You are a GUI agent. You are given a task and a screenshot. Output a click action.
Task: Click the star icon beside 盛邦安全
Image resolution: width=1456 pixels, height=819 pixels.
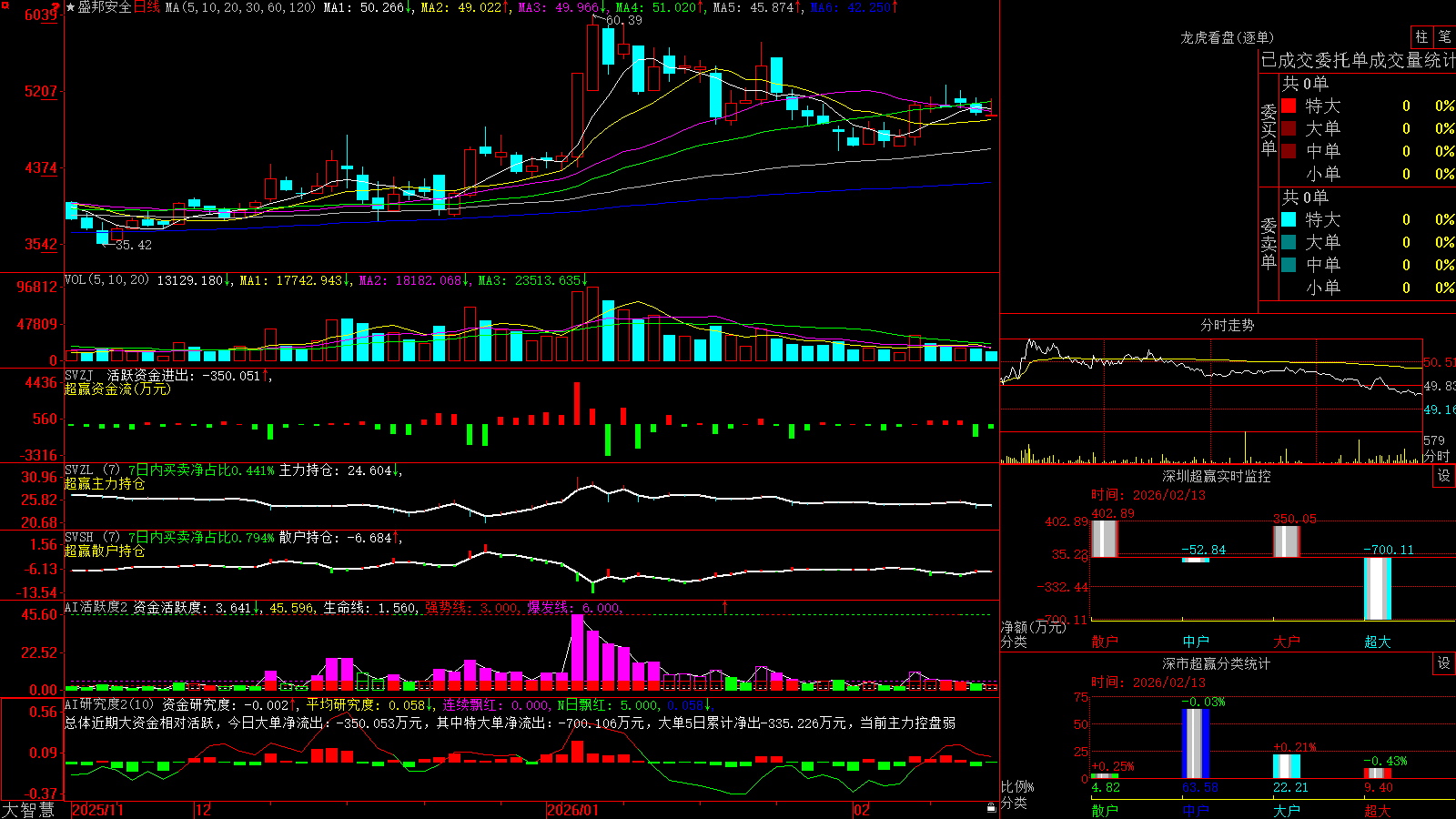coord(70,7)
